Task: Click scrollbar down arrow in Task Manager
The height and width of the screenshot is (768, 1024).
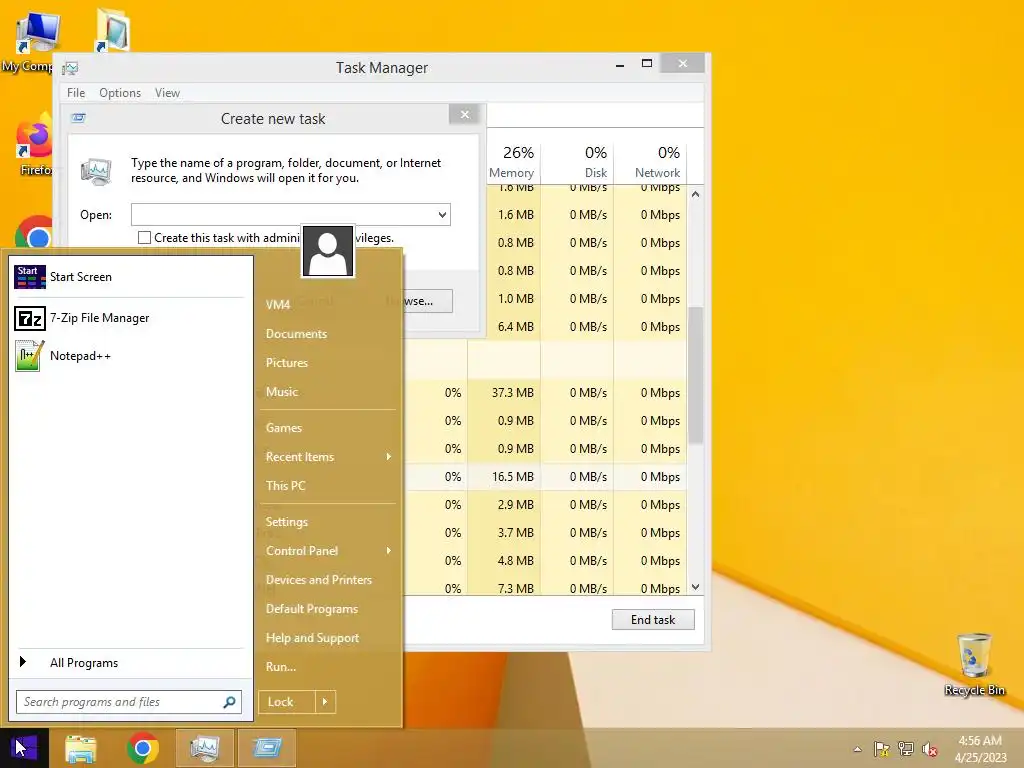Action: pos(696,587)
